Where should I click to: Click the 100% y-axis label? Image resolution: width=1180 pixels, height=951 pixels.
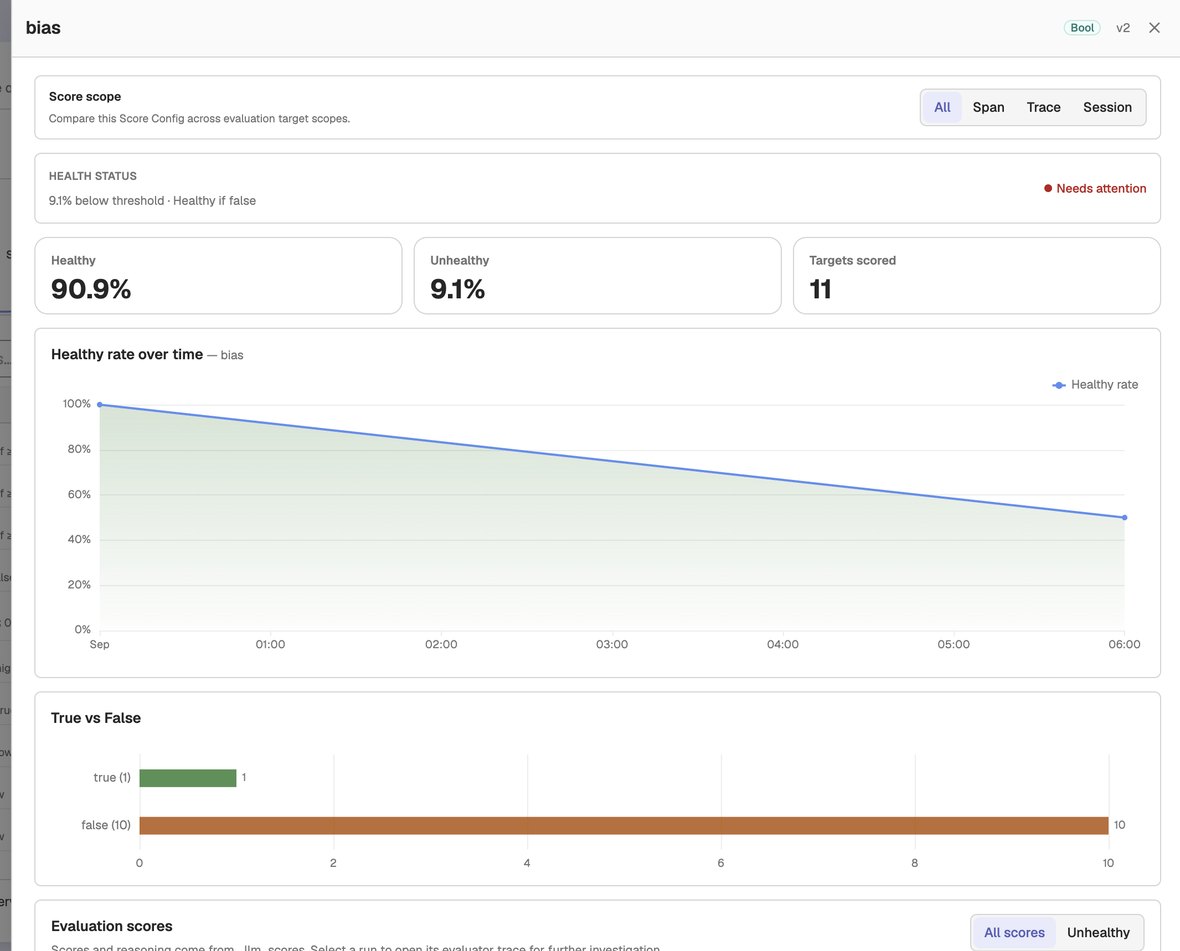click(77, 404)
